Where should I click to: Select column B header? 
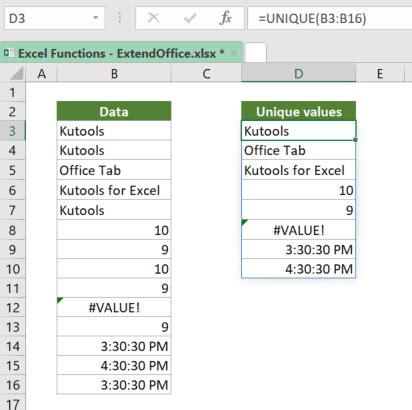click(x=114, y=73)
